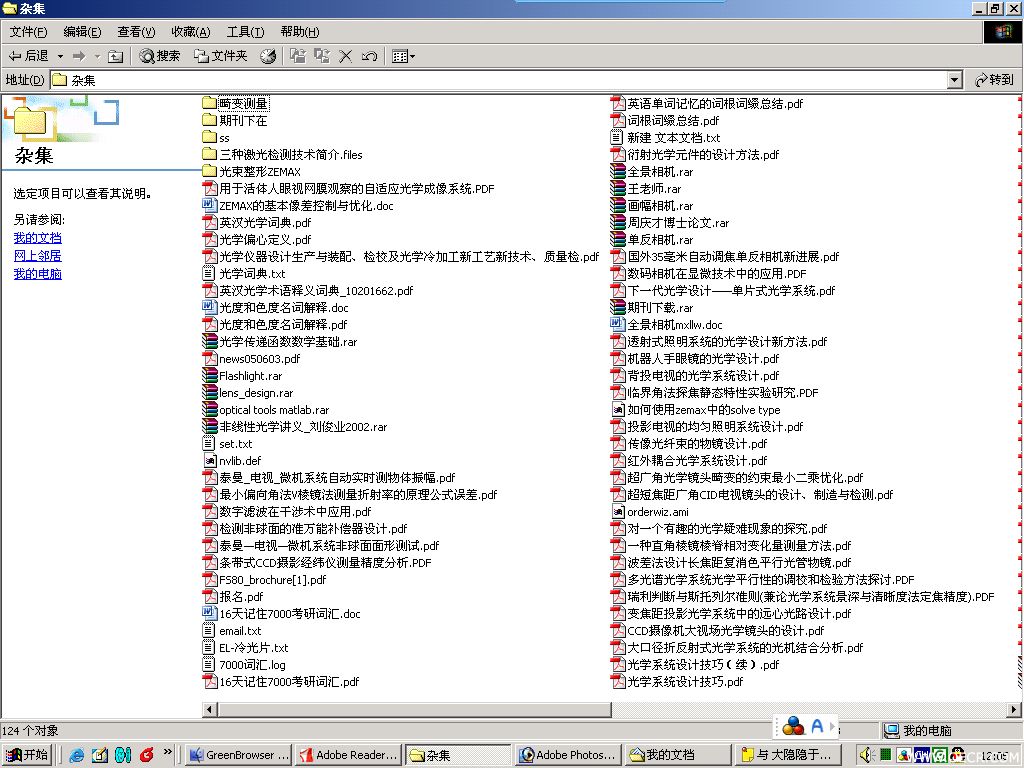Open the Views dropdown button

point(403,57)
